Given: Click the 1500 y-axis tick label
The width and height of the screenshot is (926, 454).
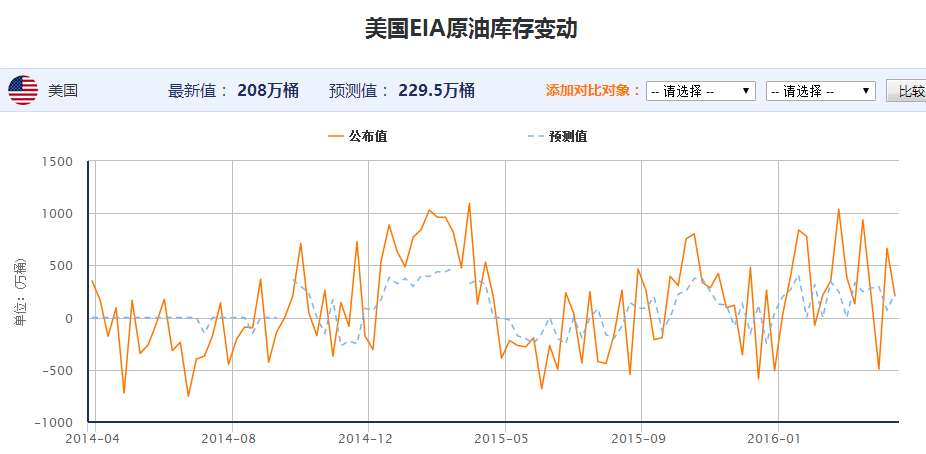Looking at the screenshot, I should (x=58, y=162).
